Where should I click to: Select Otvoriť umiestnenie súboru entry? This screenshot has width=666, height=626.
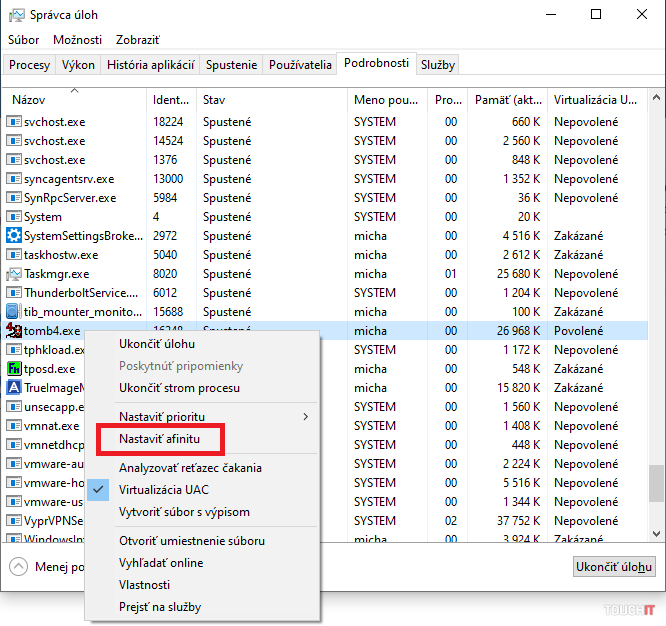pos(192,541)
